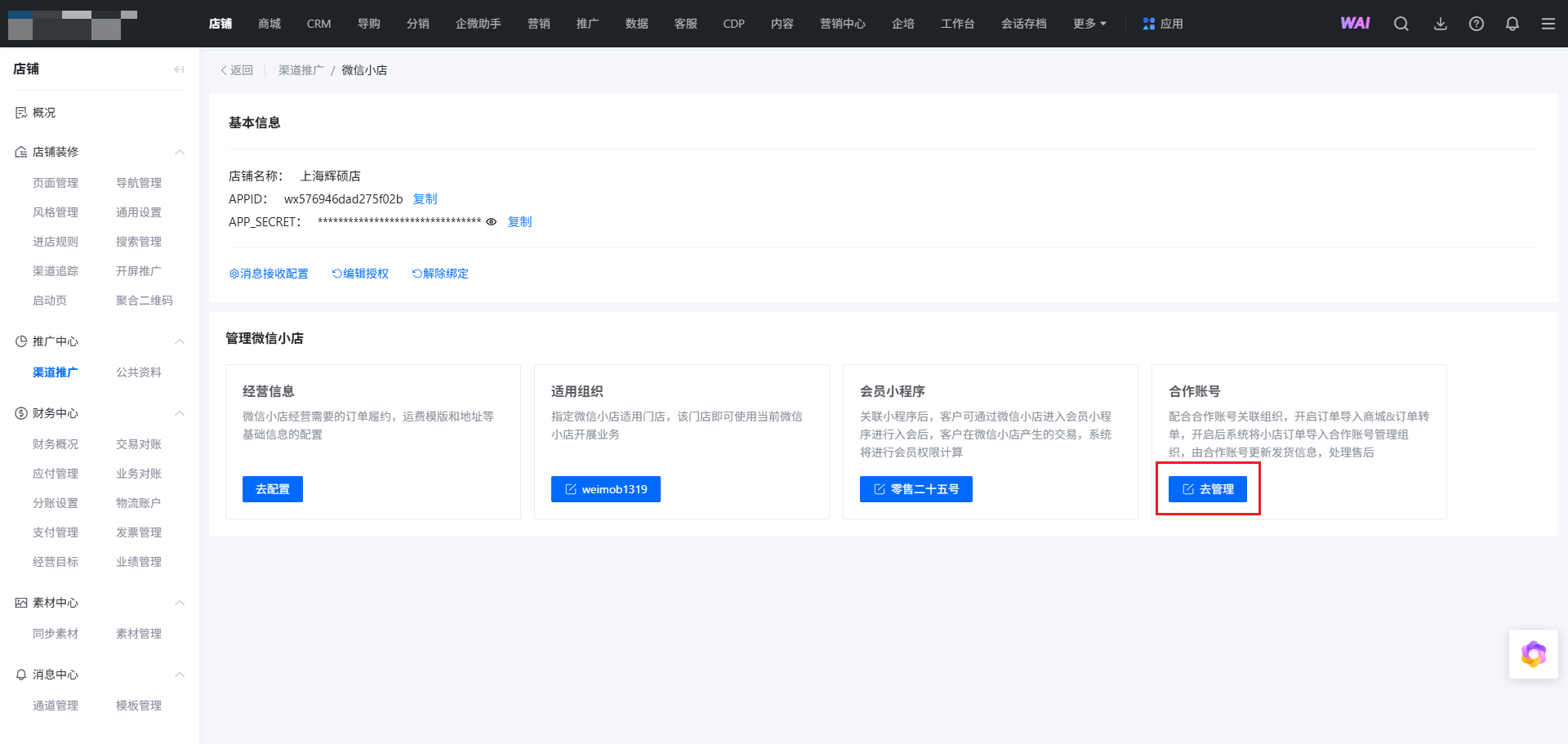This screenshot has height=744, width=1568.
Task: Open 页面管理 in the sidebar
Action: pos(56,183)
